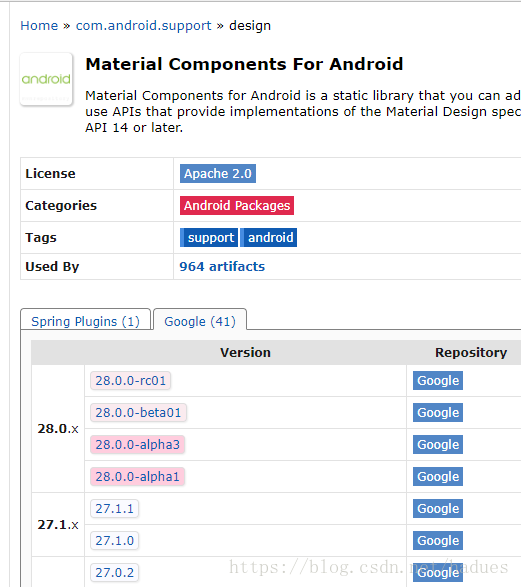Switch to the Google (41) tab

click(200, 321)
